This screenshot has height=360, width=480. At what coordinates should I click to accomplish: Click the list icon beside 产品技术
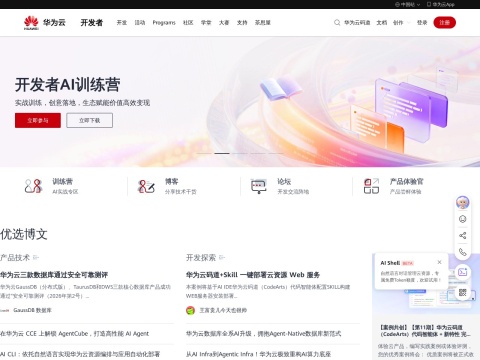36,257
